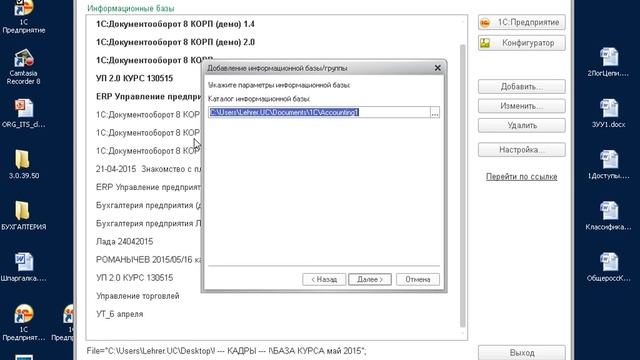Open the БУХГАЛТЕРИЯ desktop folder
This screenshot has height=360, width=640.
coord(23,216)
